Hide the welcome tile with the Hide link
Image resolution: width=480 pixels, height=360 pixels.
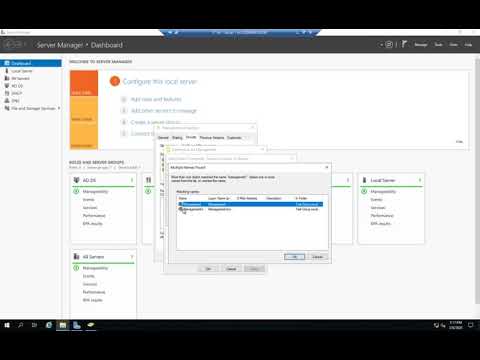pos(459,142)
